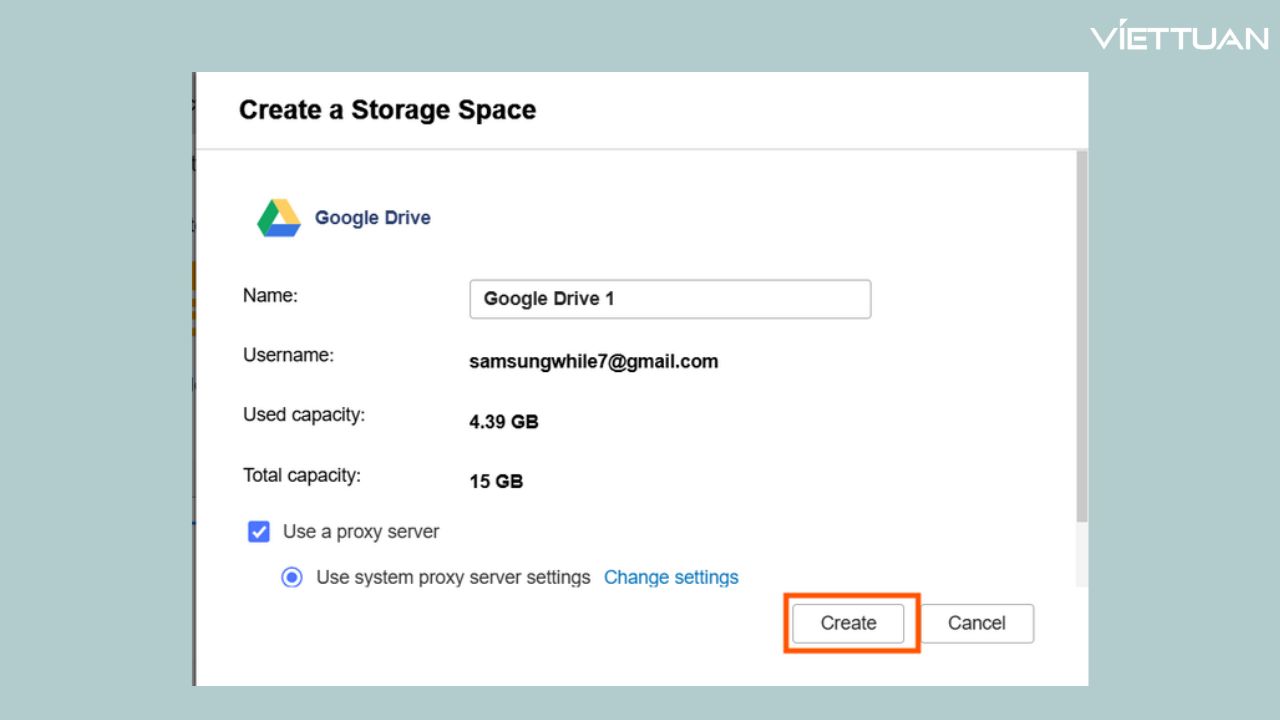Click inside the Name input field

coord(670,298)
